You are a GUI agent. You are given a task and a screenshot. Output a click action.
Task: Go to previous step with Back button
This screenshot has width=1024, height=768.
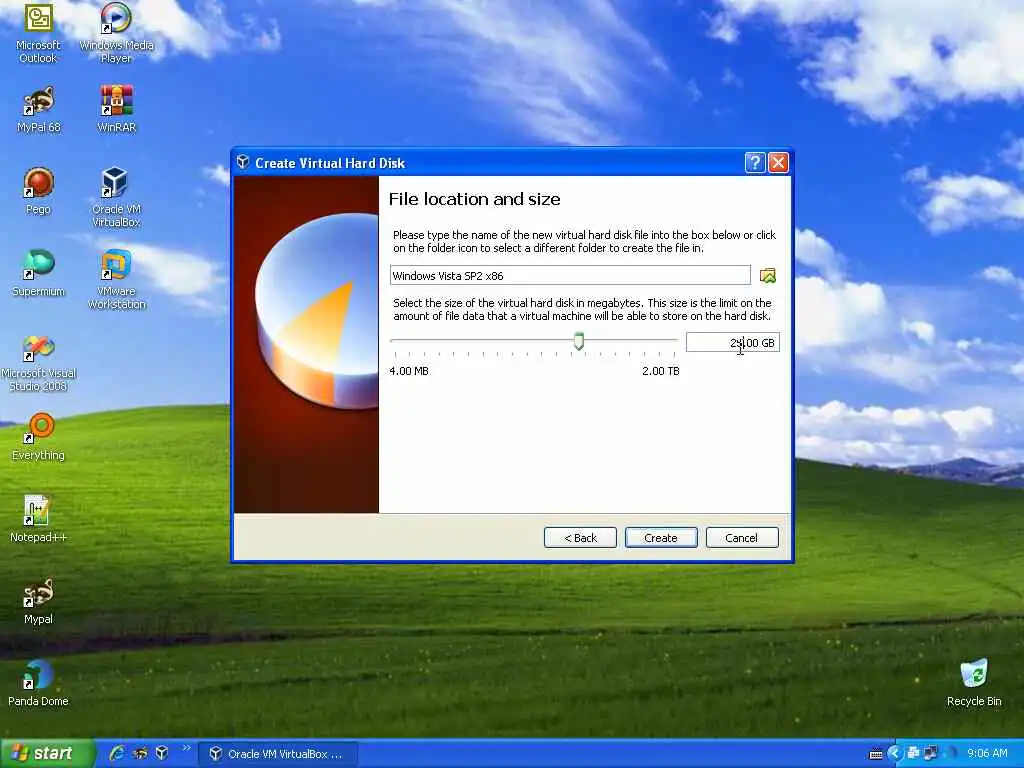pyautogui.click(x=580, y=537)
